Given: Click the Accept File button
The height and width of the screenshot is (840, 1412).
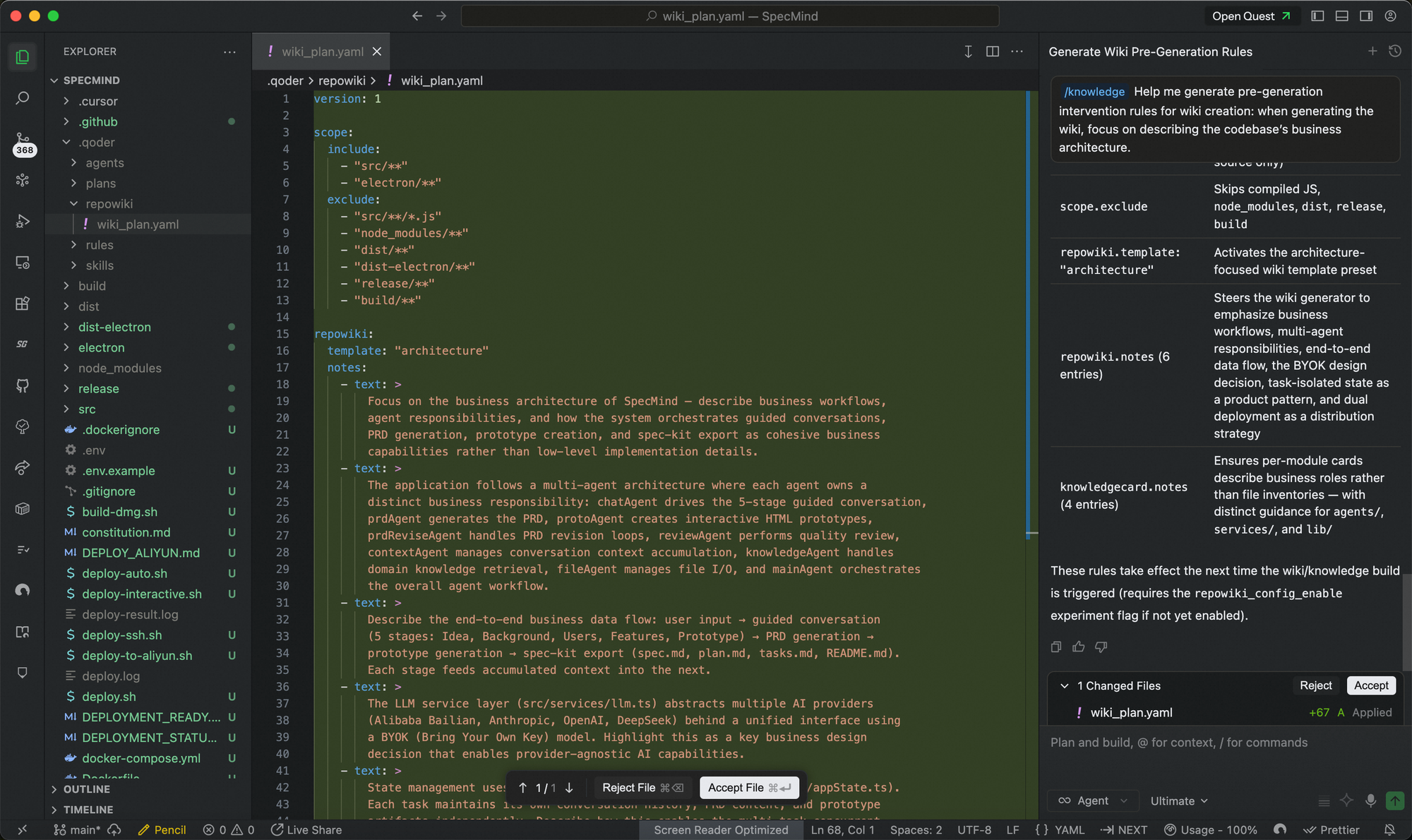Looking at the screenshot, I should (749, 788).
